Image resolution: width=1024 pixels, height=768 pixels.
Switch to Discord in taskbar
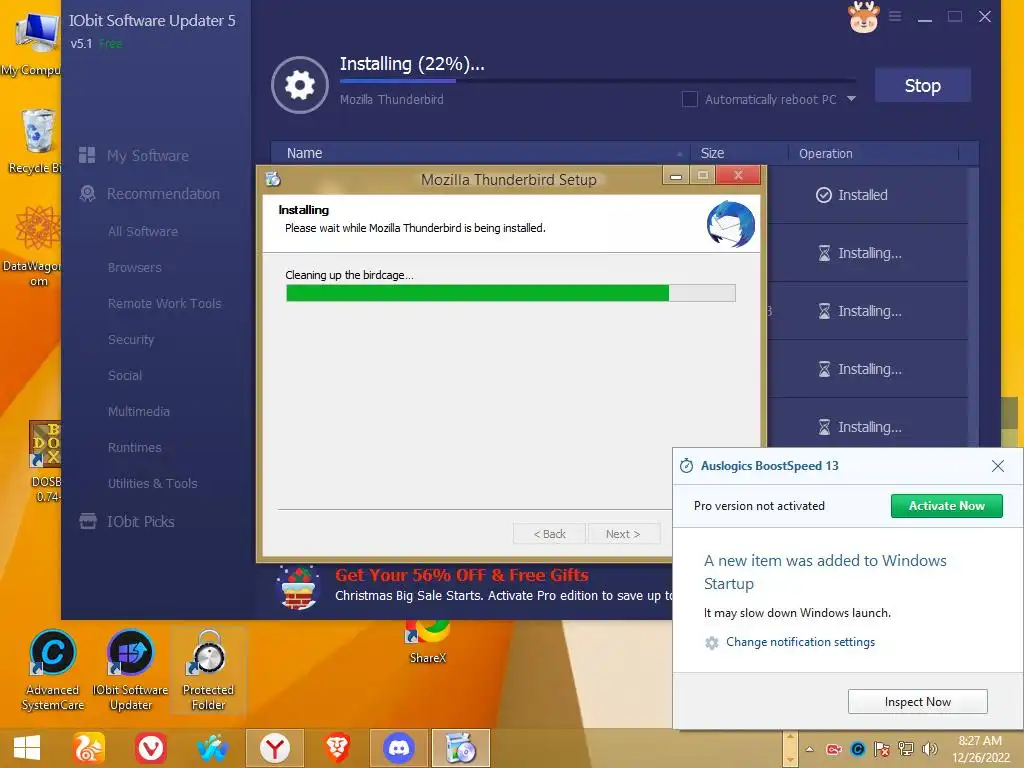click(x=399, y=748)
